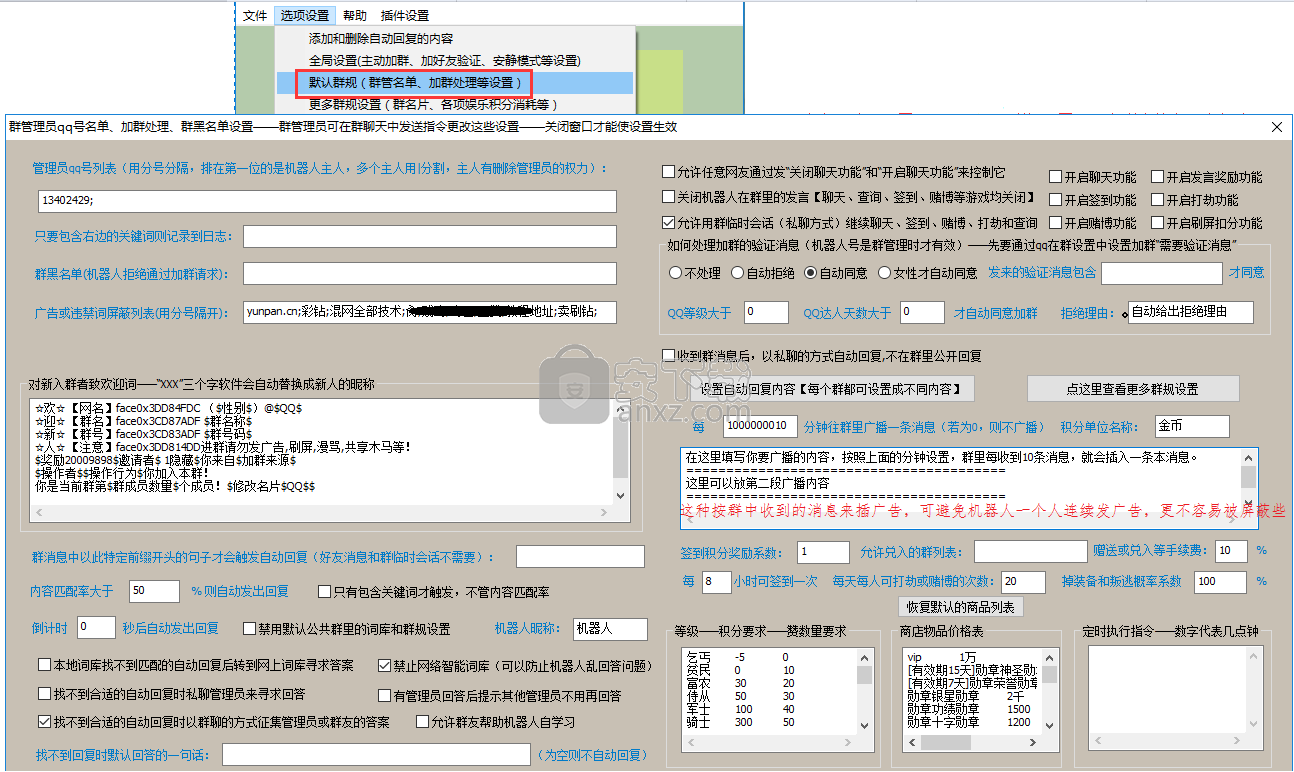Click the 允许兑入的群列表 field
This screenshot has width=1294, height=772.
[x=1030, y=551]
